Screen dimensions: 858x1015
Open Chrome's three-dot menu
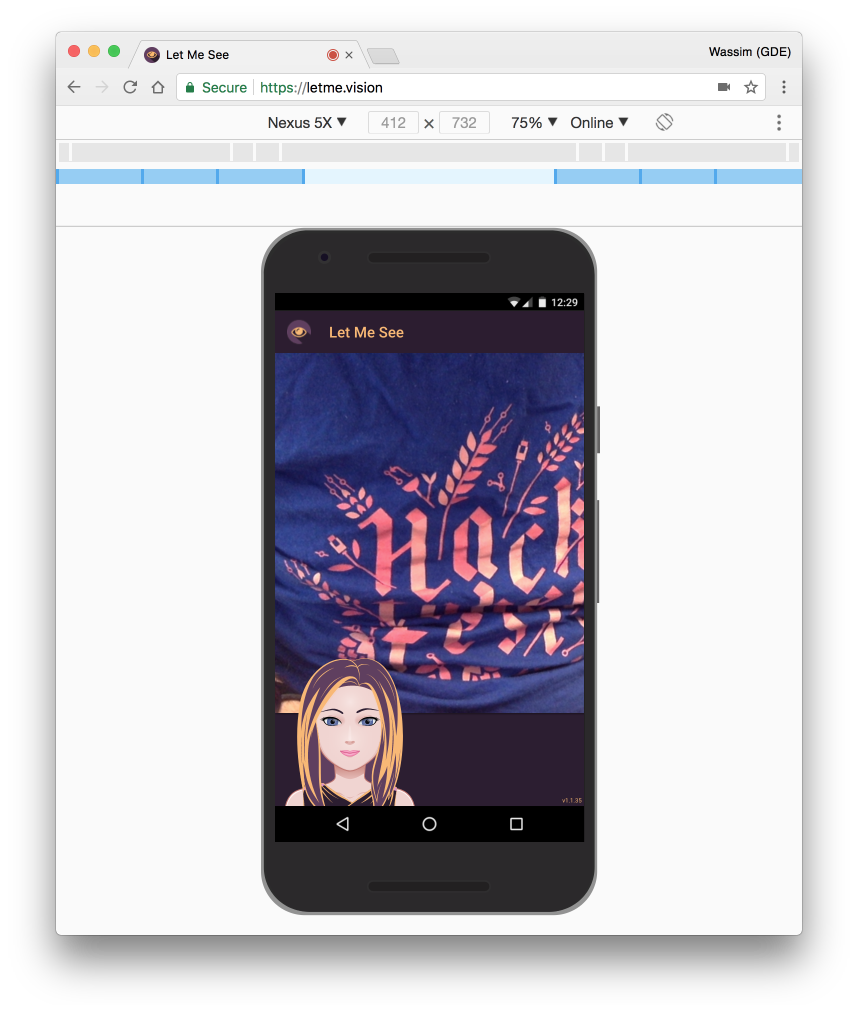click(x=784, y=87)
